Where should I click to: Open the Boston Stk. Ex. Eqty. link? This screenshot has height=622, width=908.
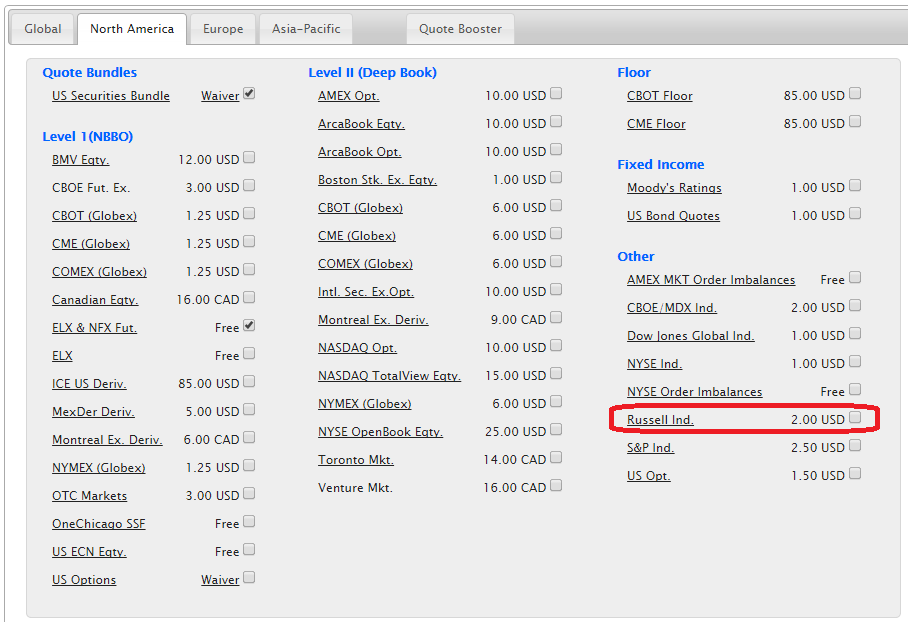click(377, 180)
